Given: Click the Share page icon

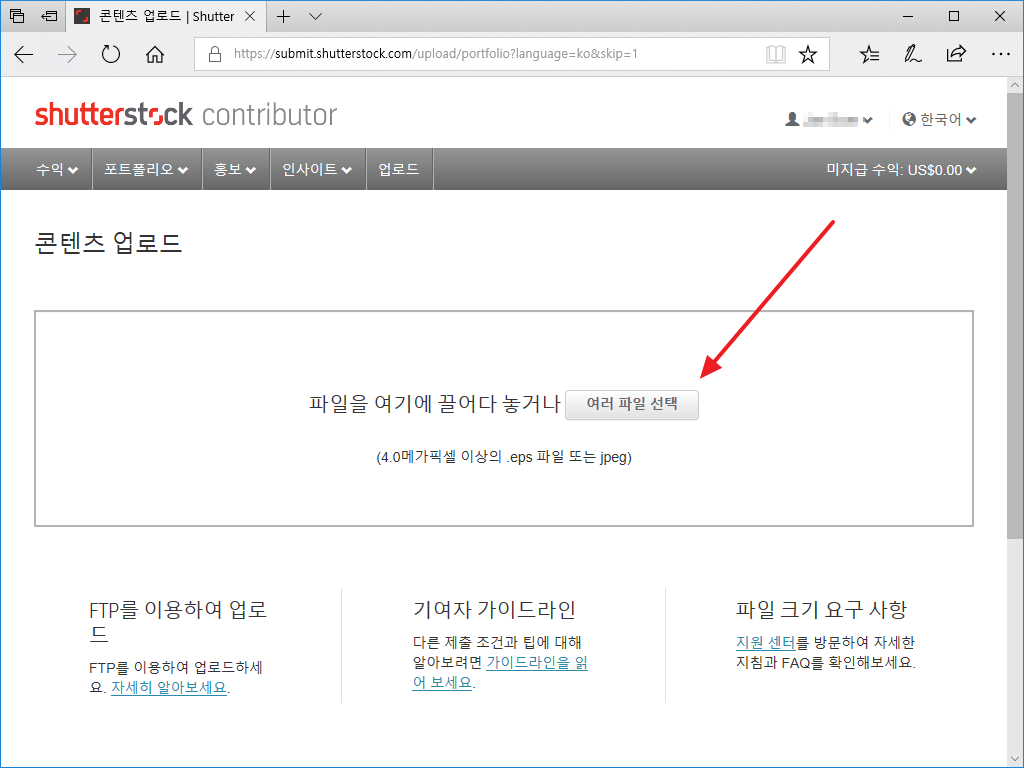Looking at the screenshot, I should pyautogui.click(x=956, y=54).
